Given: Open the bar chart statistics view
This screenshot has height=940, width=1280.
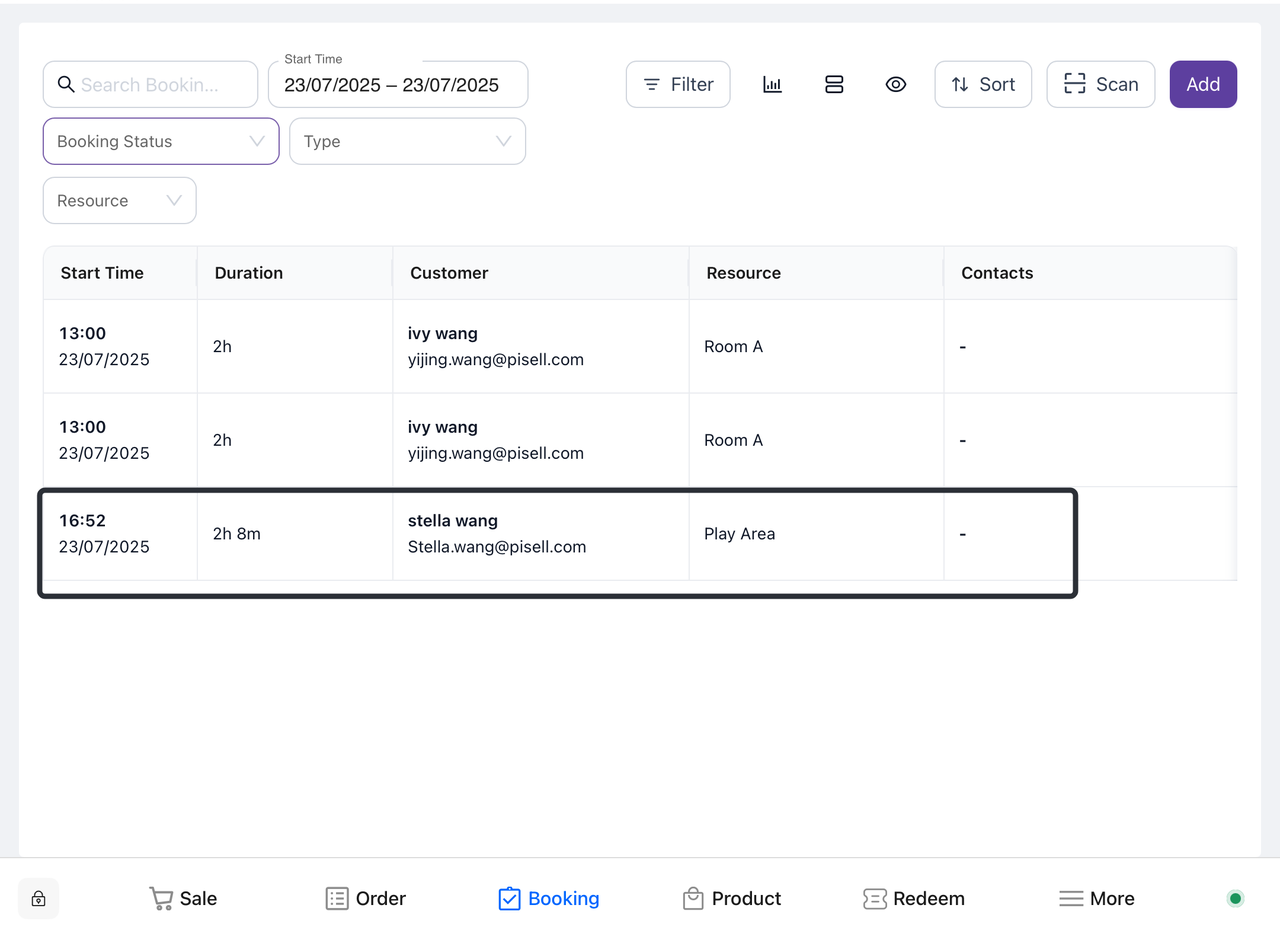Looking at the screenshot, I should pos(772,85).
